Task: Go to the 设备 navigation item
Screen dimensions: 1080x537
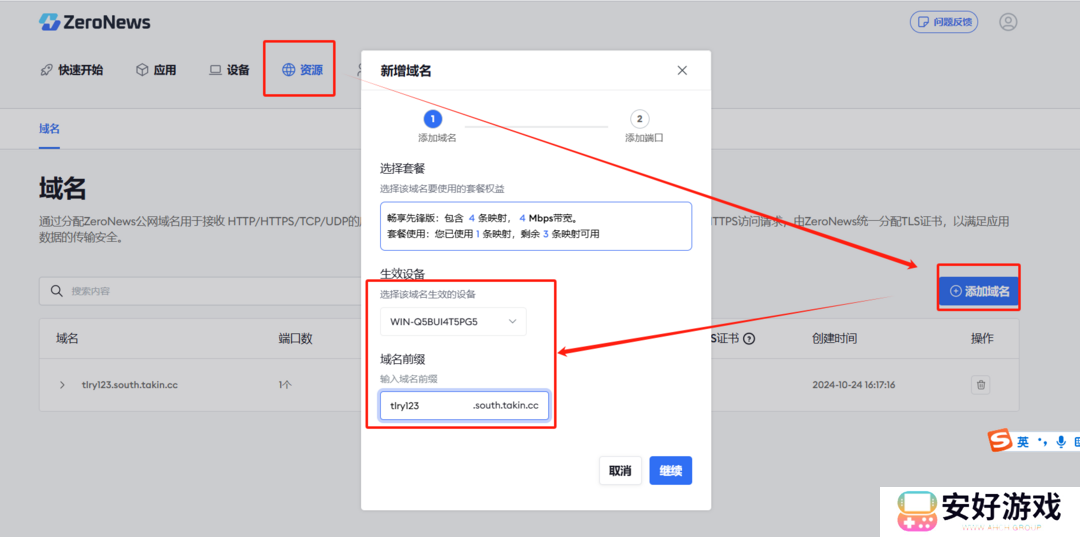Action: click(229, 70)
